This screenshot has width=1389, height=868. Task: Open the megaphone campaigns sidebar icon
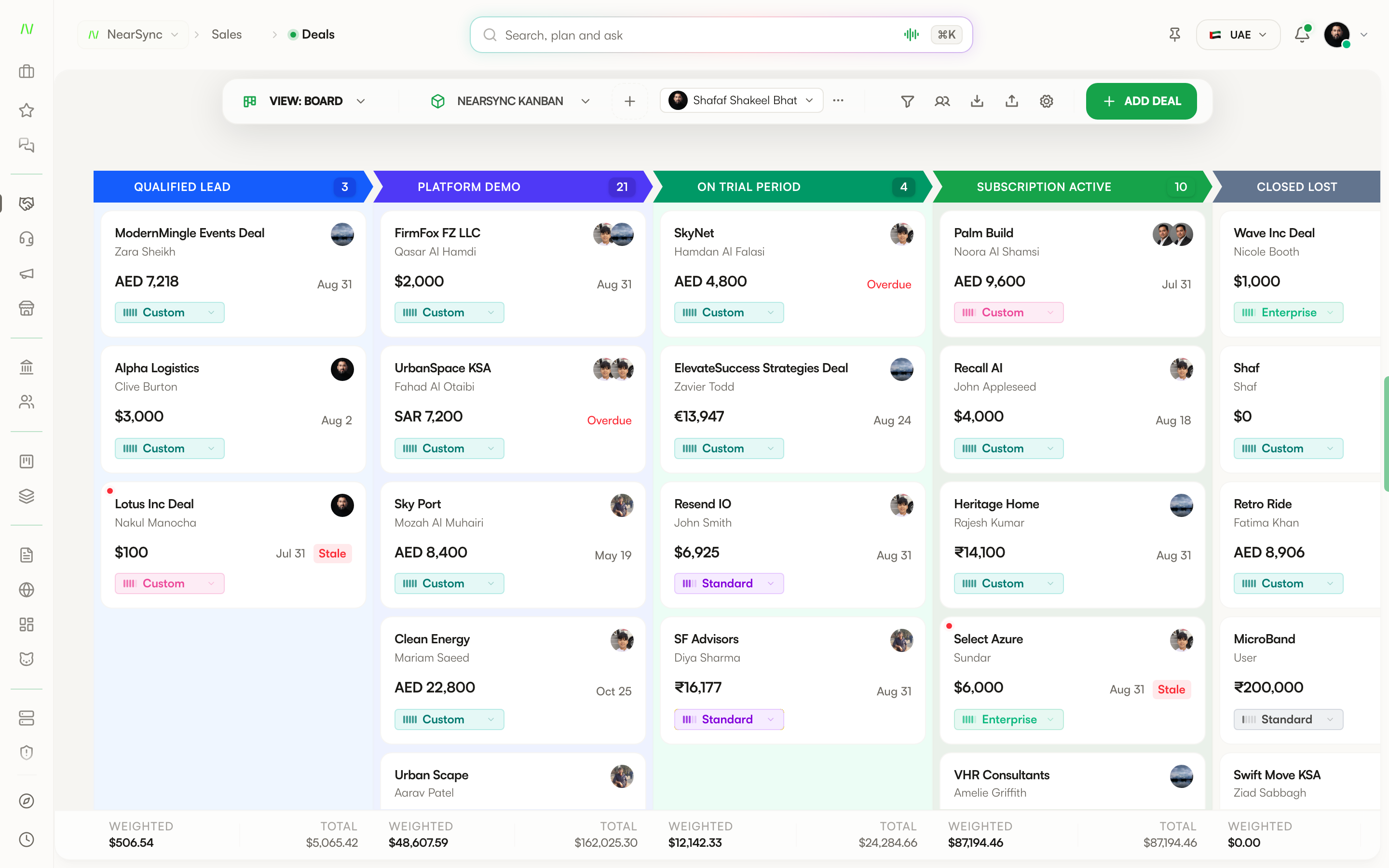click(27, 274)
